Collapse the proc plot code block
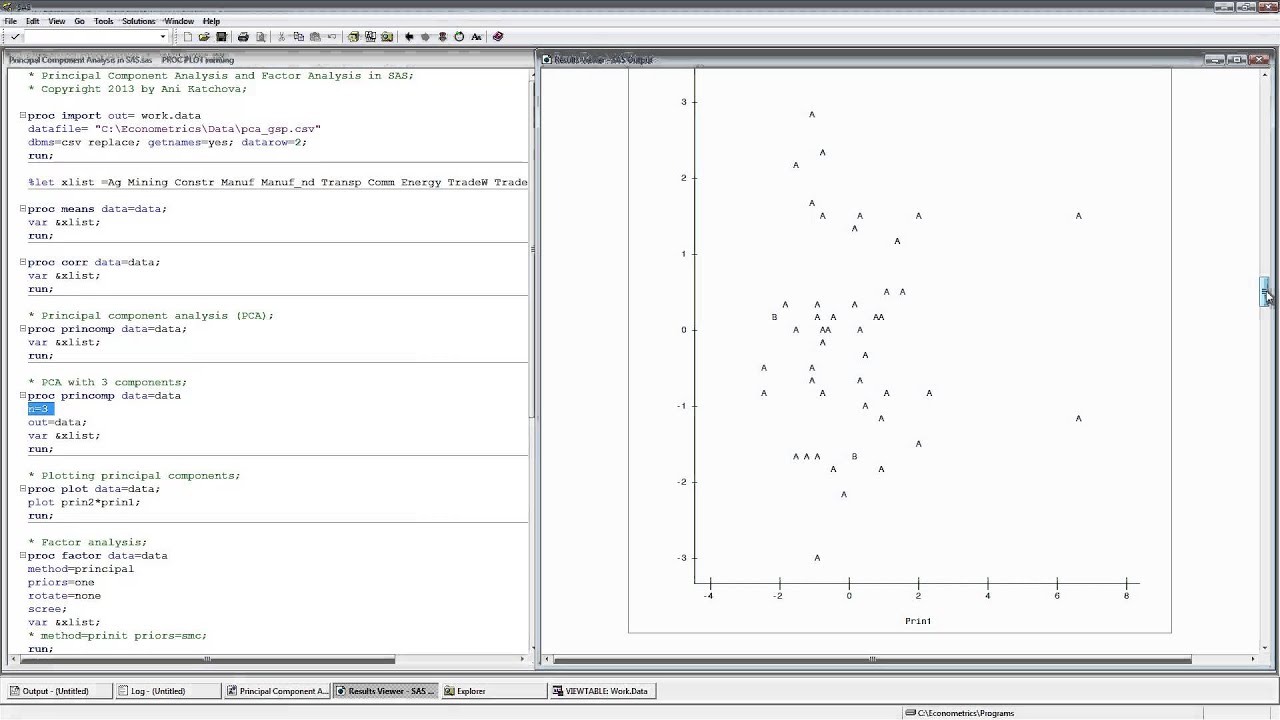Viewport: 1280px width, 720px height. pyautogui.click(x=22, y=489)
